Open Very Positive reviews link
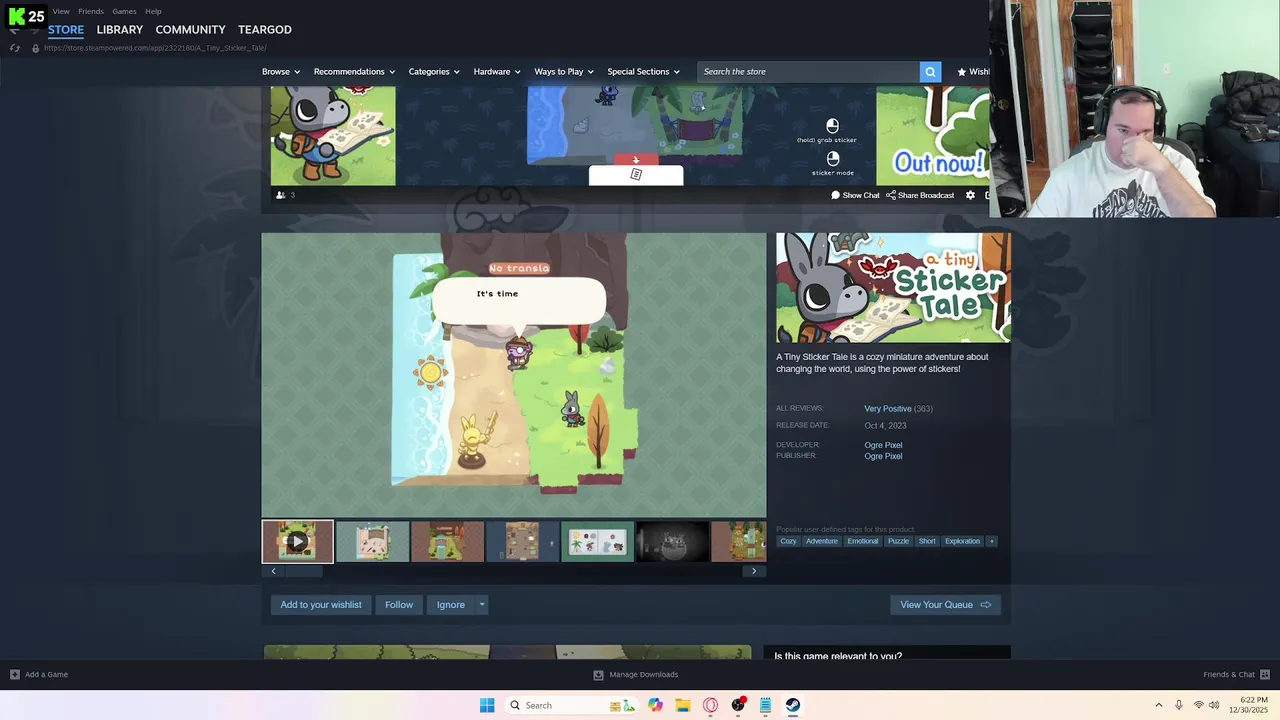Viewport: 1280px width, 720px height. [888, 408]
